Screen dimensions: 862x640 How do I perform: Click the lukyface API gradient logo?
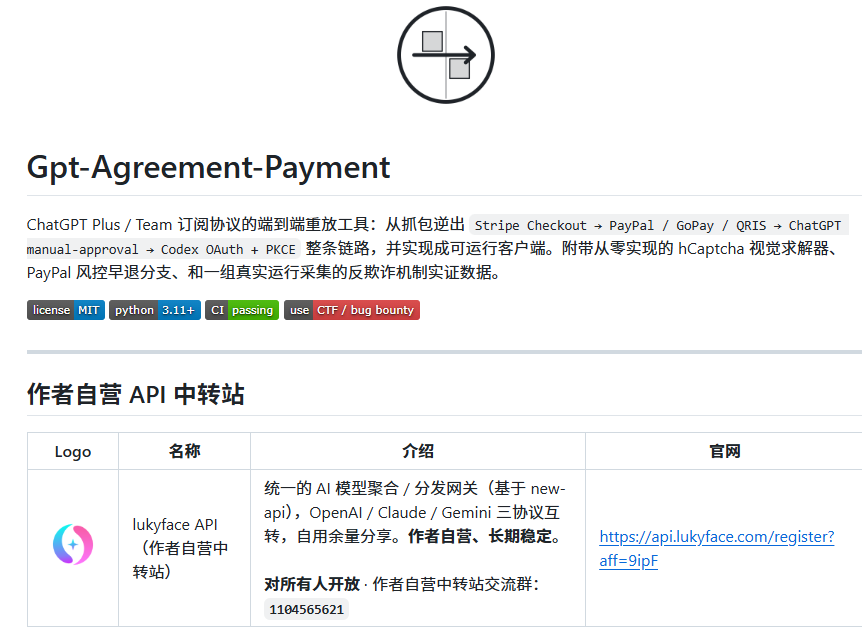tap(73, 544)
